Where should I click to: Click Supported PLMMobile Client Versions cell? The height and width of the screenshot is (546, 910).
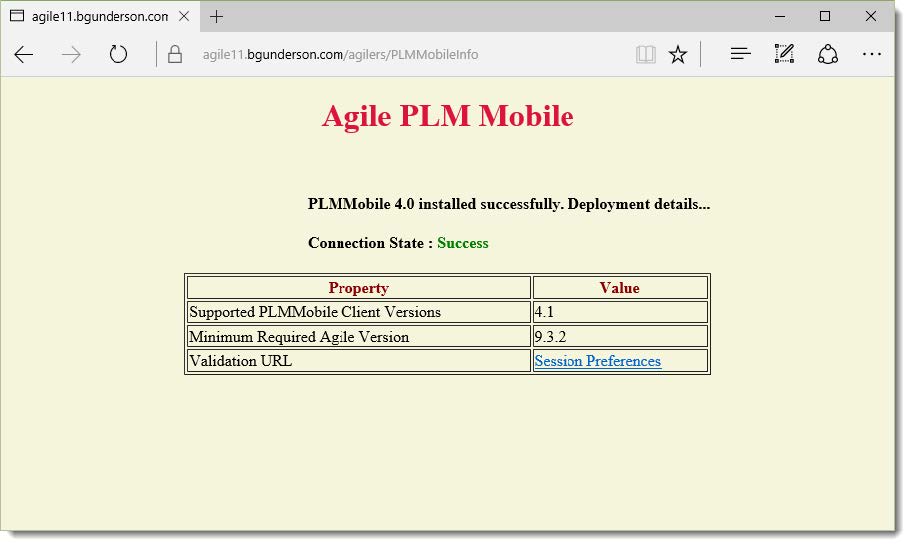[x=359, y=312]
